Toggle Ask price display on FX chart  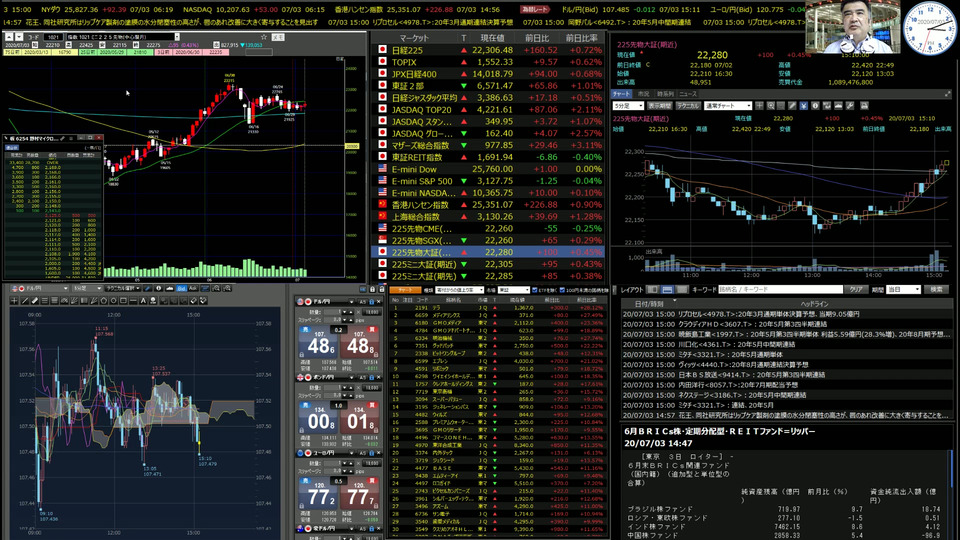pyautogui.click(x=193, y=288)
